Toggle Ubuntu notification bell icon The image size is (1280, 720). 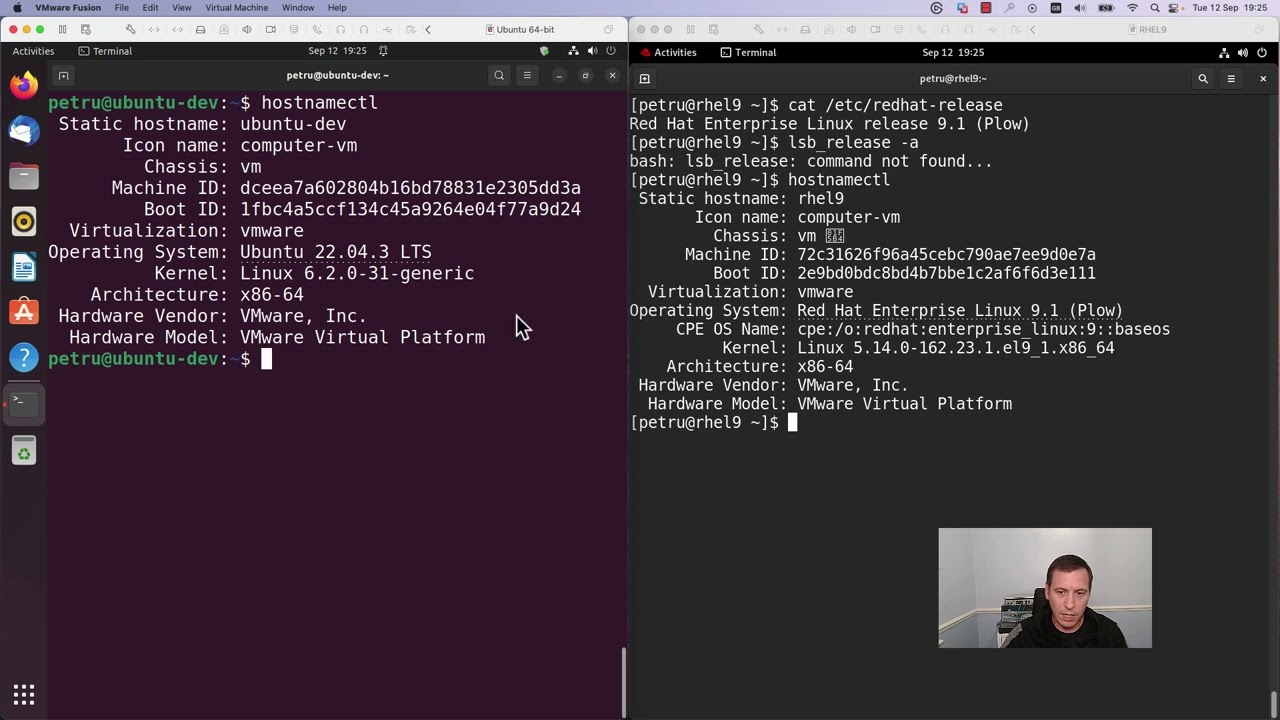tap(383, 51)
